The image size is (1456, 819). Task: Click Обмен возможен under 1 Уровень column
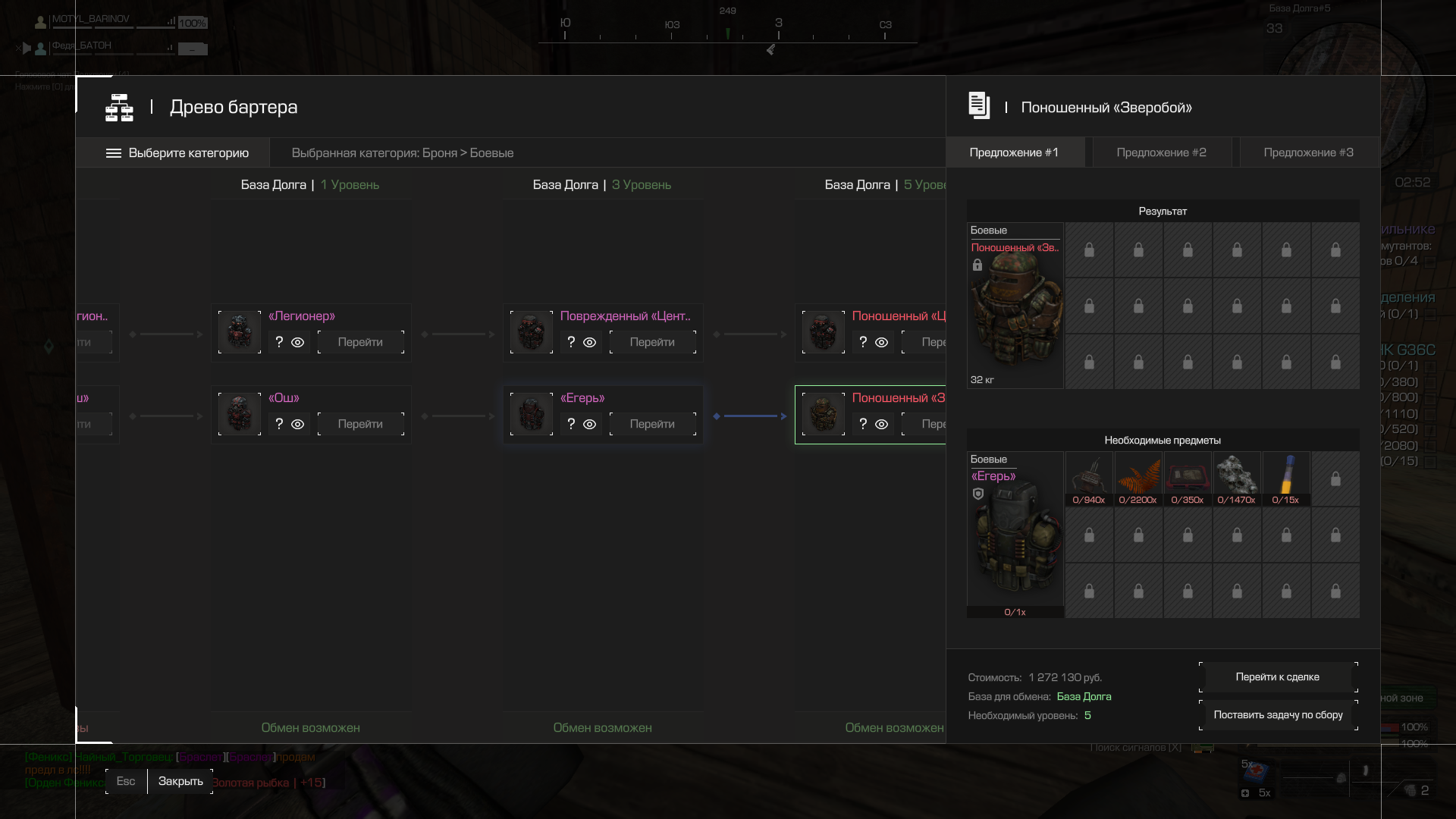[x=311, y=727]
